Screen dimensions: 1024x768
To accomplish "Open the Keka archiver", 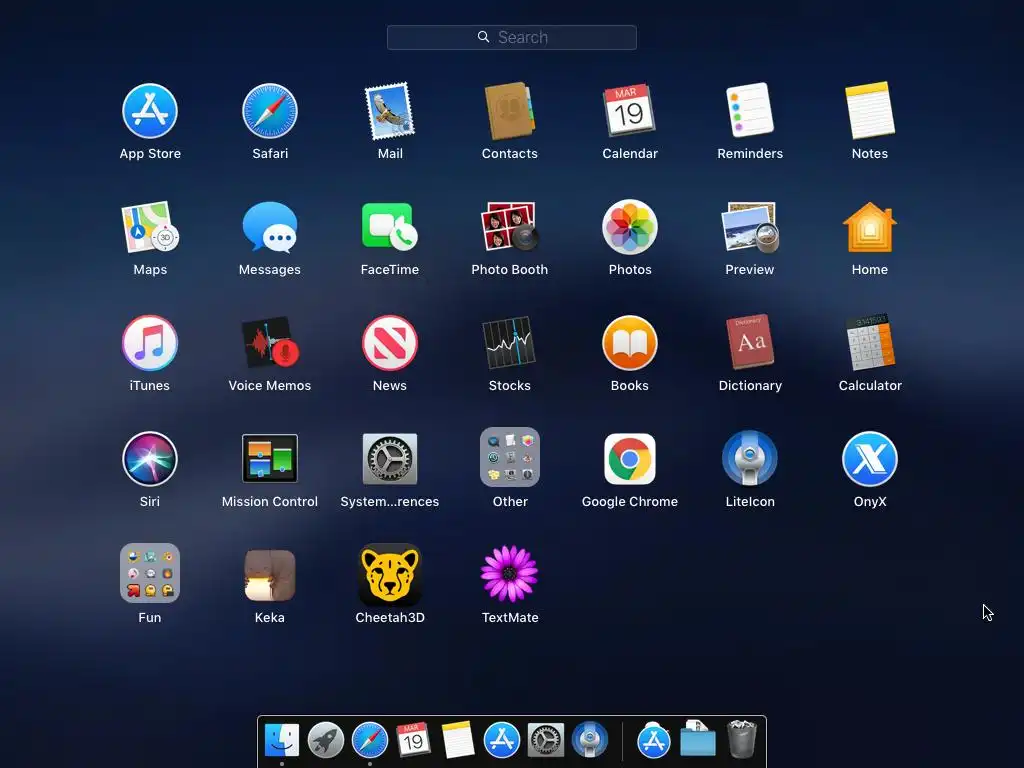I will pyautogui.click(x=270, y=575).
